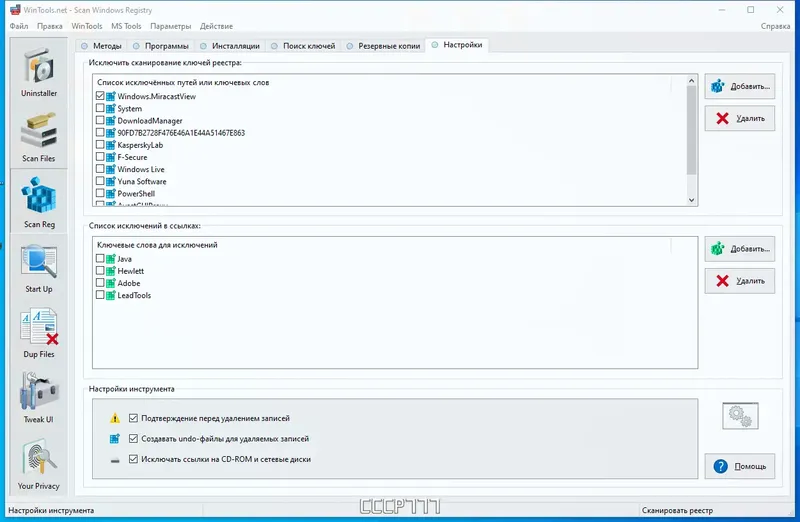
Task: Toggle exclude CD-ROM and network links checkbox
Action: (133, 459)
